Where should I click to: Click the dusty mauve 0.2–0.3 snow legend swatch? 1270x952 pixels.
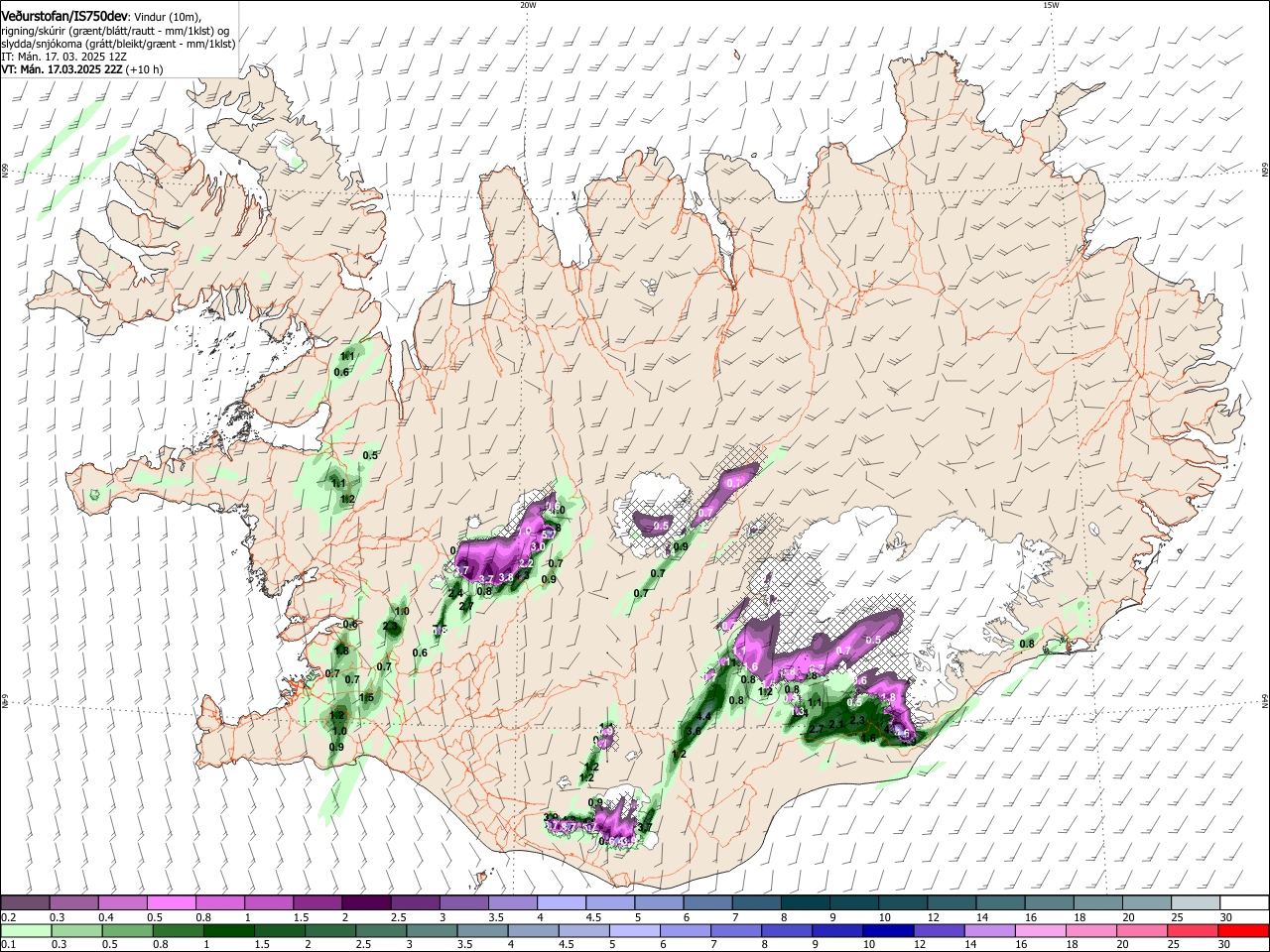[x=25, y=902]
